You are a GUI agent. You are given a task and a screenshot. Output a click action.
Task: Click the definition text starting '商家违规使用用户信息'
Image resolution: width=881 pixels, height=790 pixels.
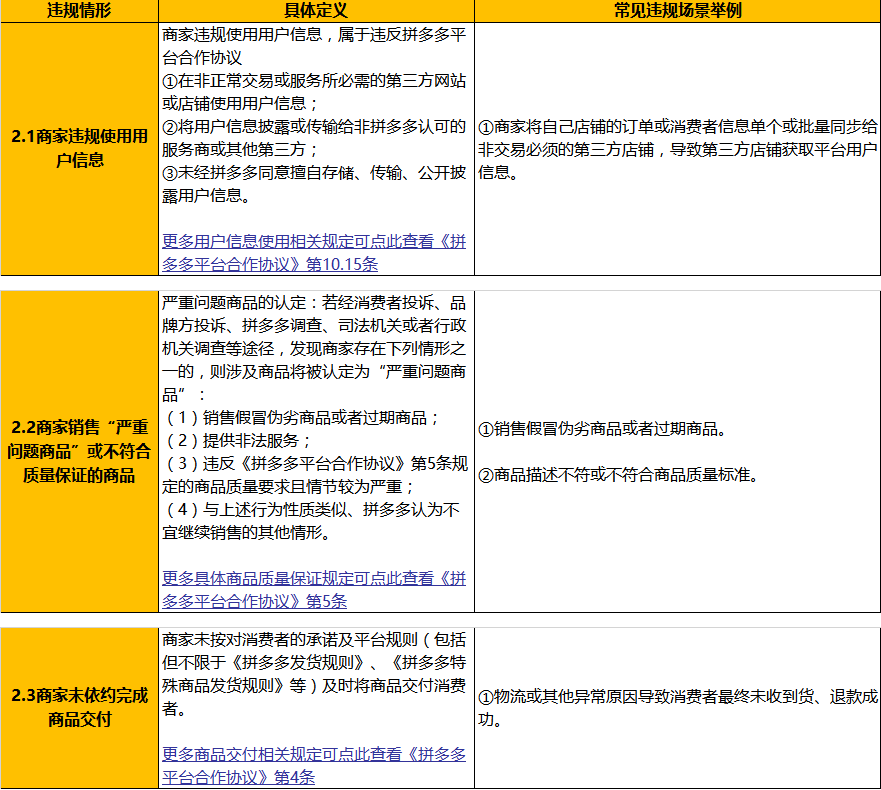(x=314, y=46)
